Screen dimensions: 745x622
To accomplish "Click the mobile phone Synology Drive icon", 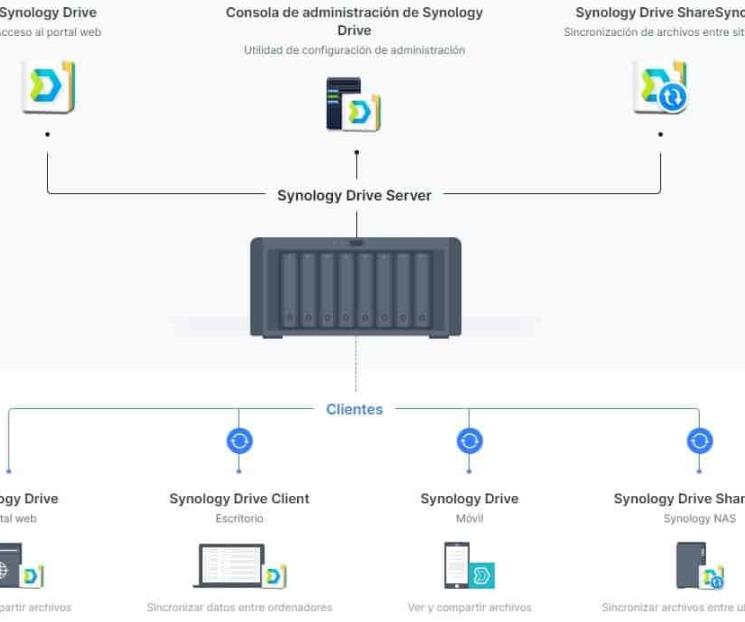I will [469, 565].
